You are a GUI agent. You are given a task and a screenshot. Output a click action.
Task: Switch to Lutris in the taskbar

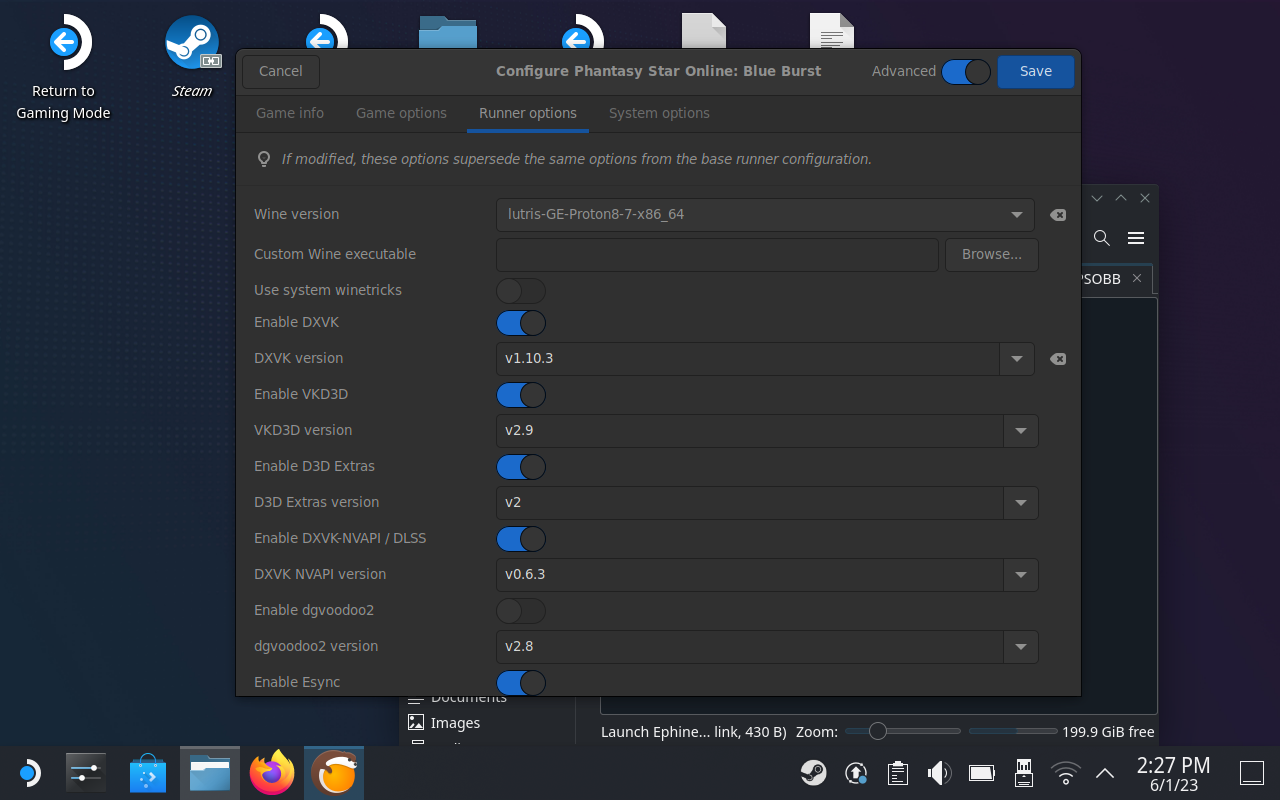coord(334,773)
